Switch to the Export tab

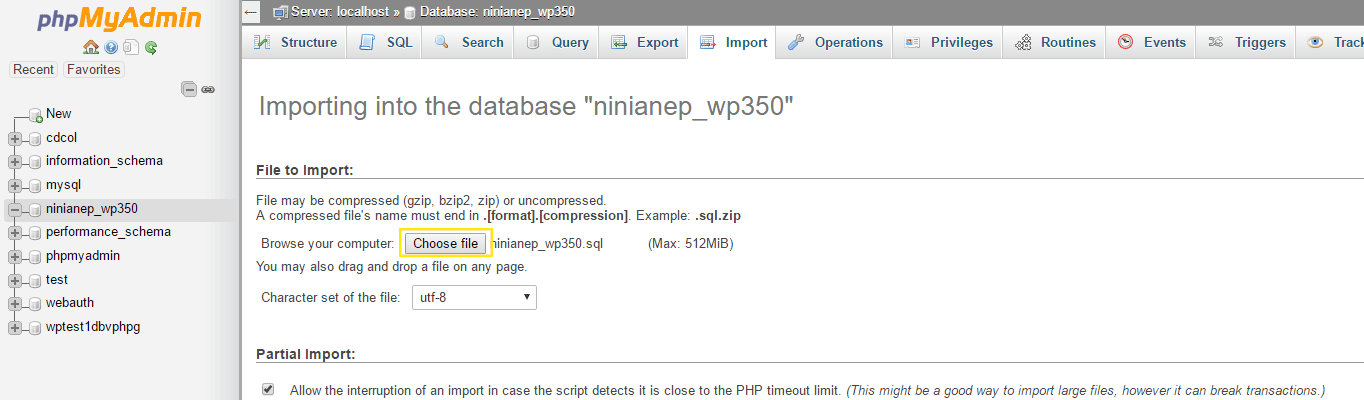point(644,42)
